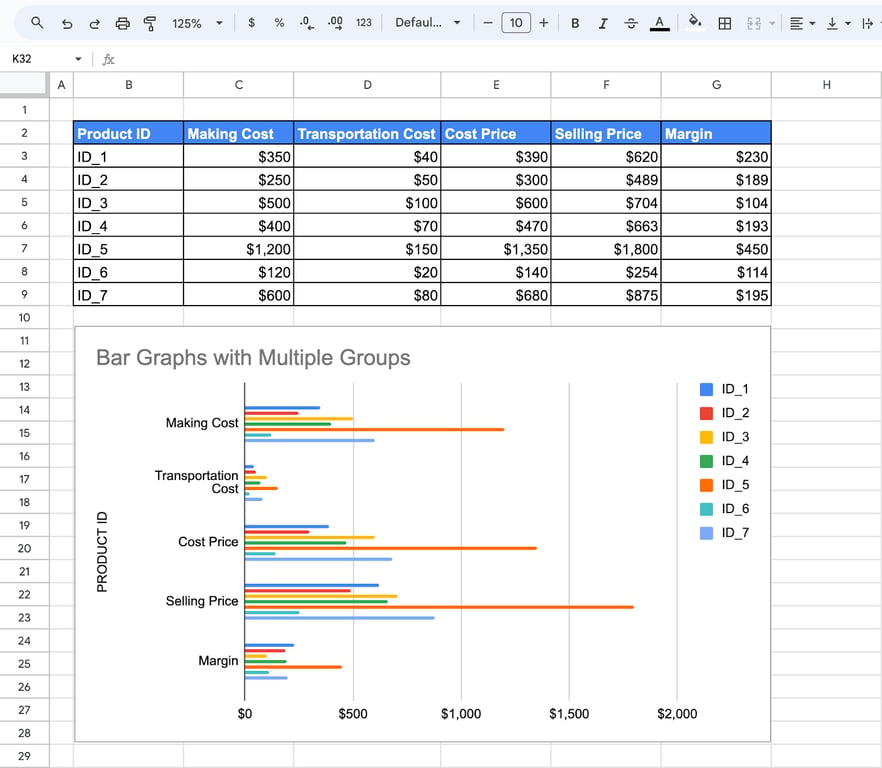
Task: Select column A header
Action: 61,85
